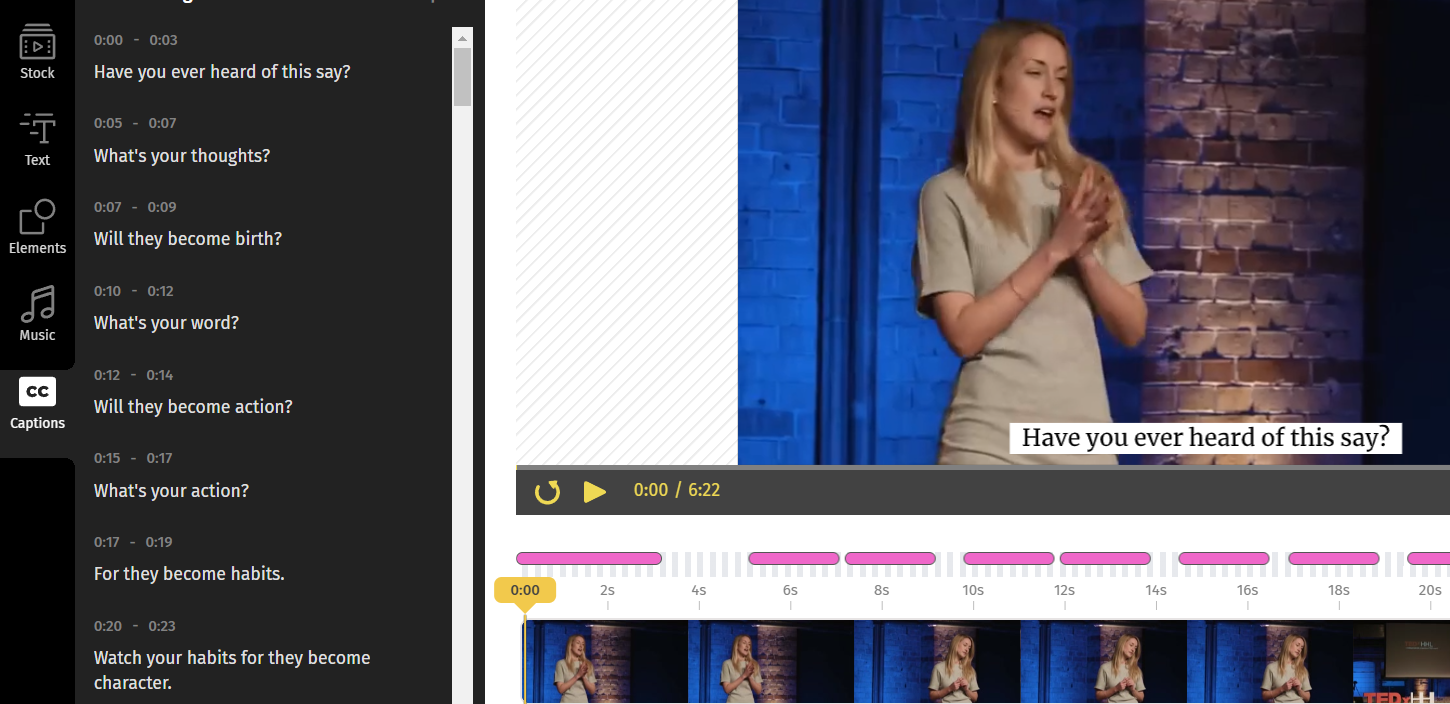
Task: Click the 10s mark on timeline ruler
Action: [973, 591]
